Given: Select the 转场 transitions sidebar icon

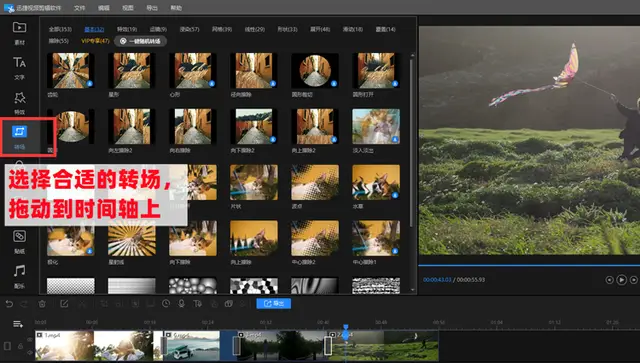Looking at the screenshot, I should coord(19,136).
